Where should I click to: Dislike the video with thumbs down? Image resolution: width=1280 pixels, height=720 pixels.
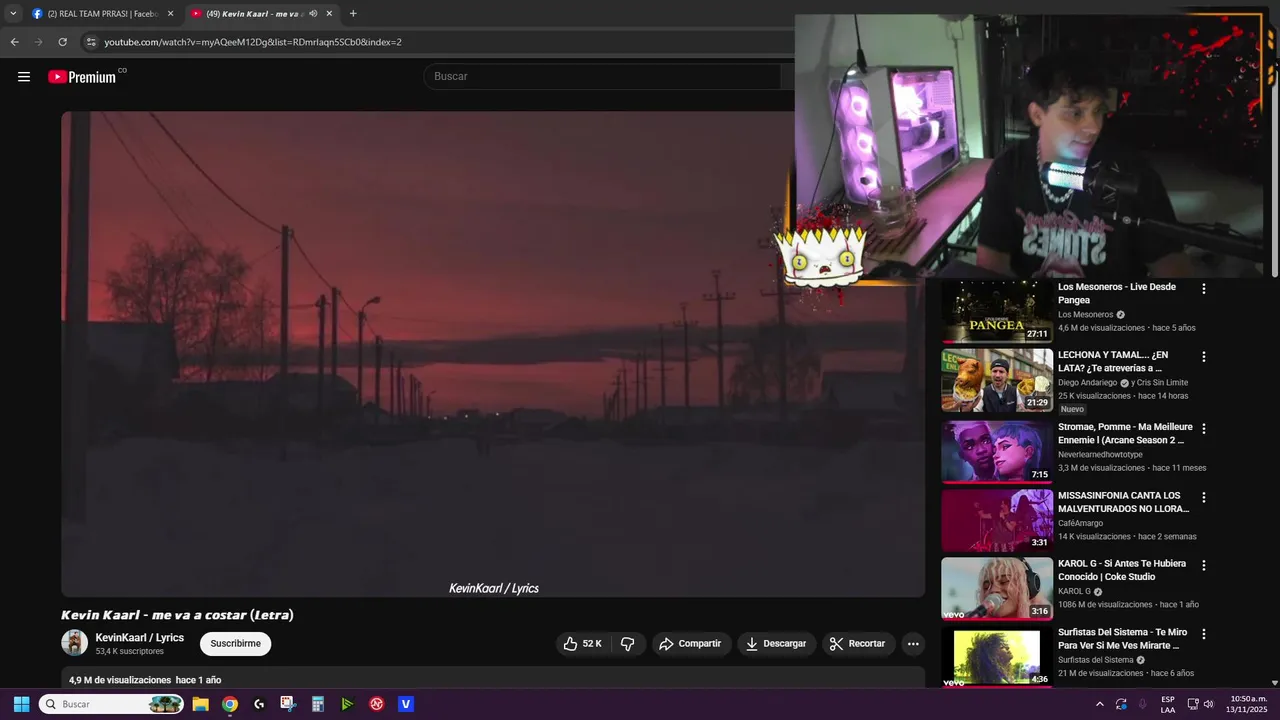(x=628, y=644)
